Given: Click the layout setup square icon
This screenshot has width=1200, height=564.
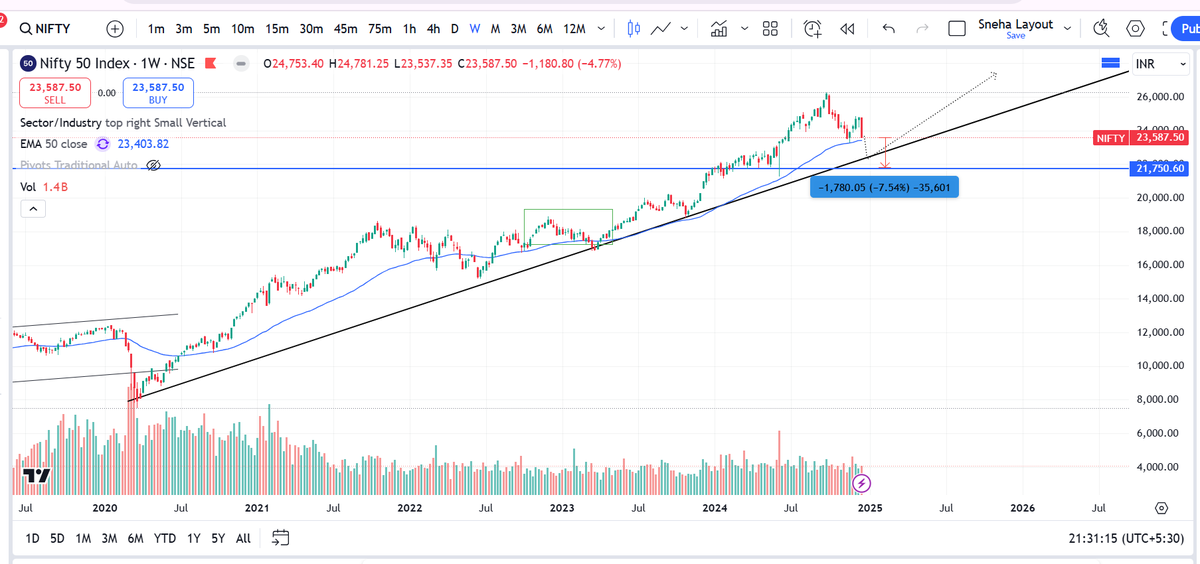Looking at the screenshot, I should pos(957,29).
